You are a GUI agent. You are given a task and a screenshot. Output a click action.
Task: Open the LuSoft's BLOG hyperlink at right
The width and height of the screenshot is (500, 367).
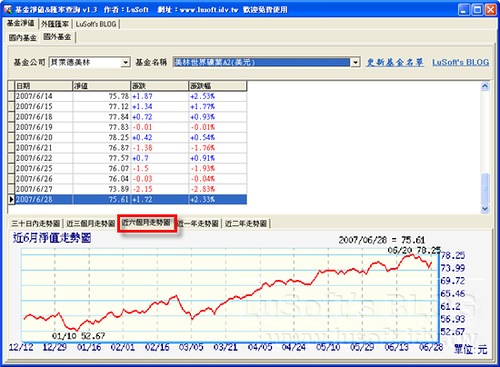click(x=461, y=62)
